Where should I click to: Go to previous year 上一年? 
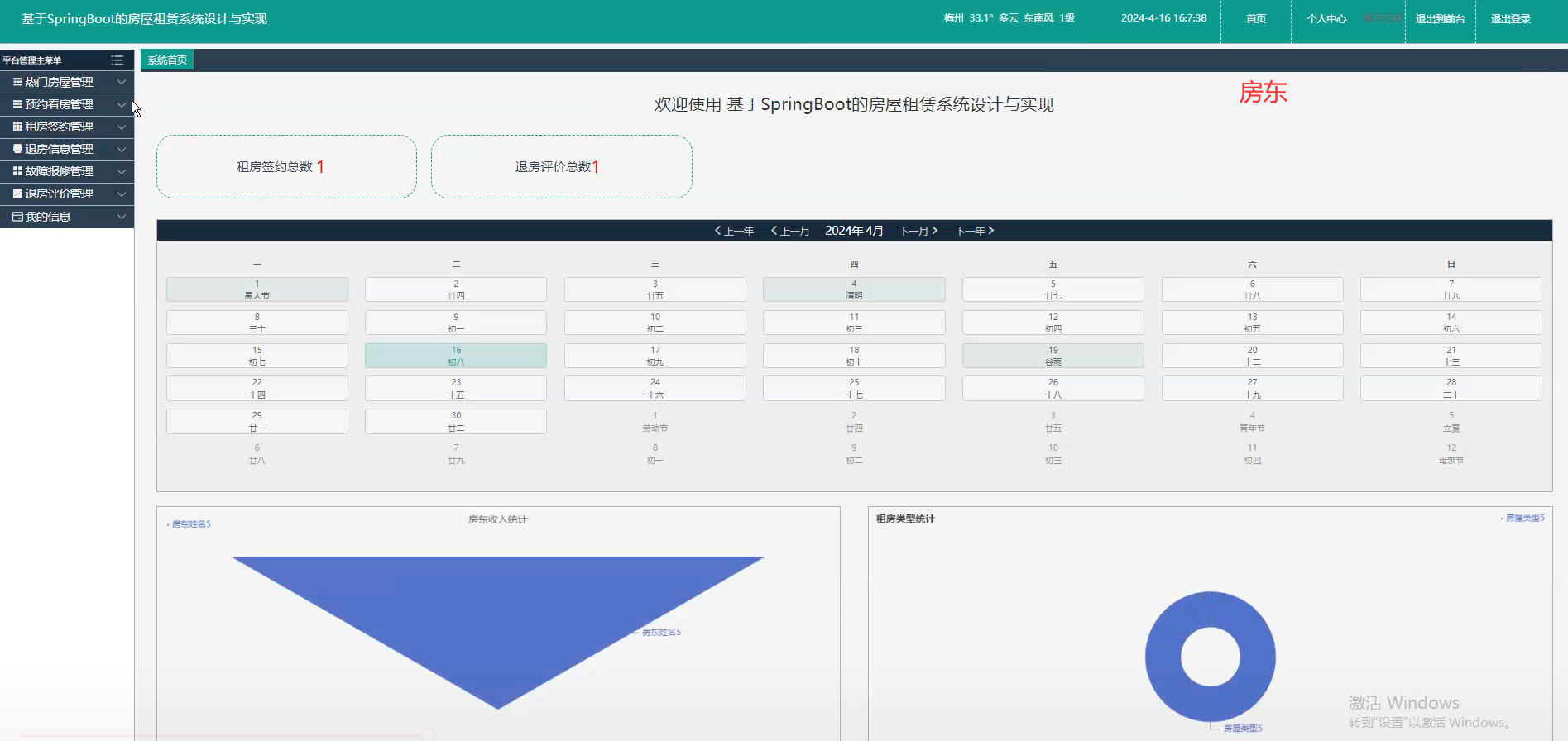click(x=735, y=231)
